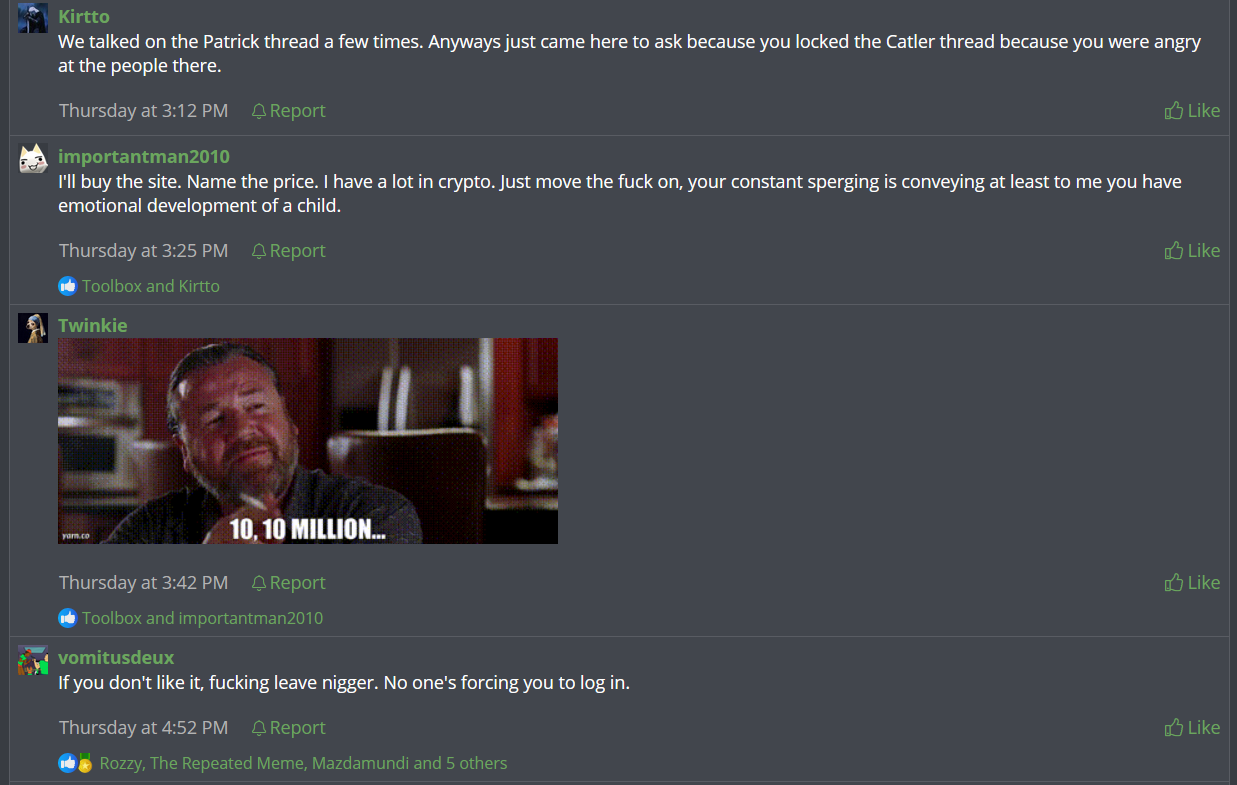Open Twinkie's painting avatar

tap(33, 328)
